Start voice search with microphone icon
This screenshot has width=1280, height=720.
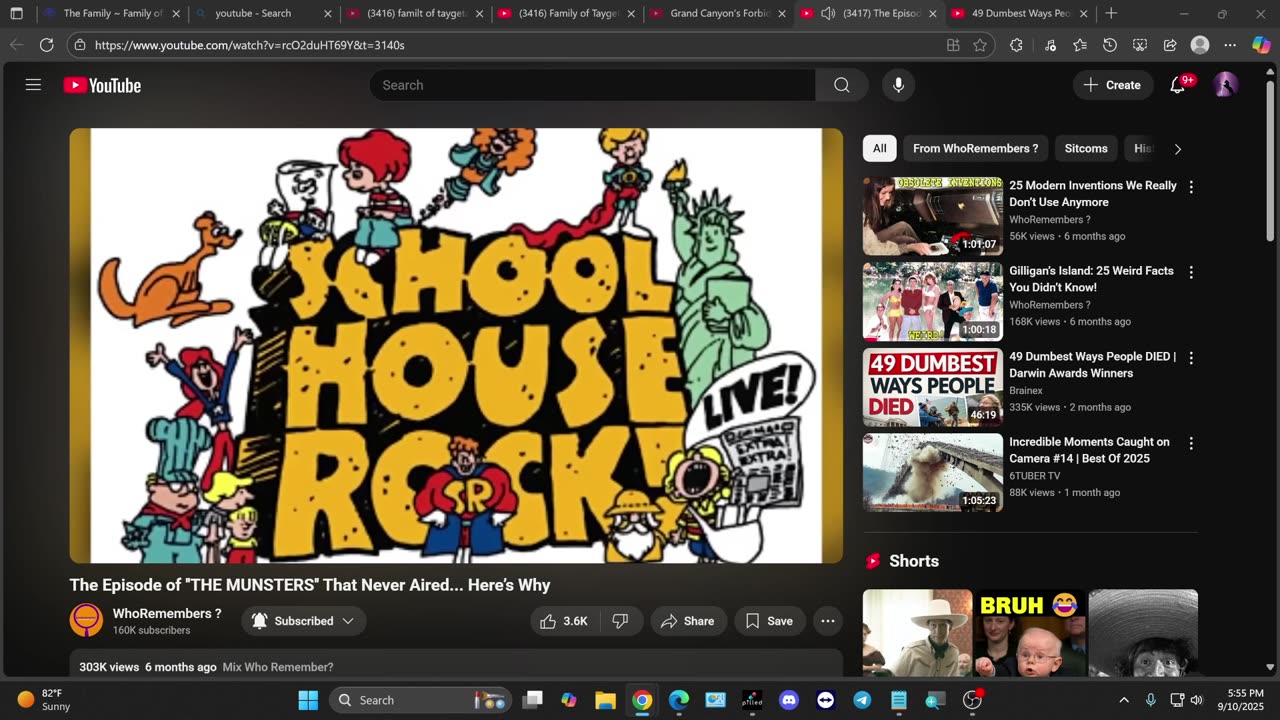[x=898, y=85]
